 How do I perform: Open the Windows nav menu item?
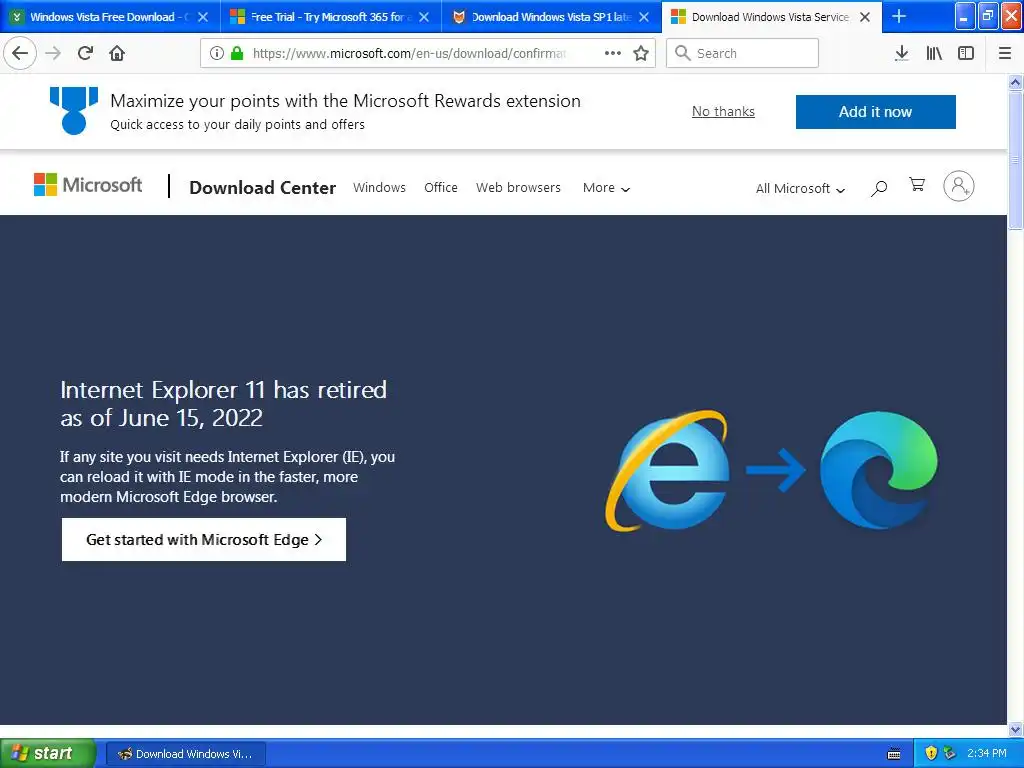pyautogui.click(x=379, y=187)
